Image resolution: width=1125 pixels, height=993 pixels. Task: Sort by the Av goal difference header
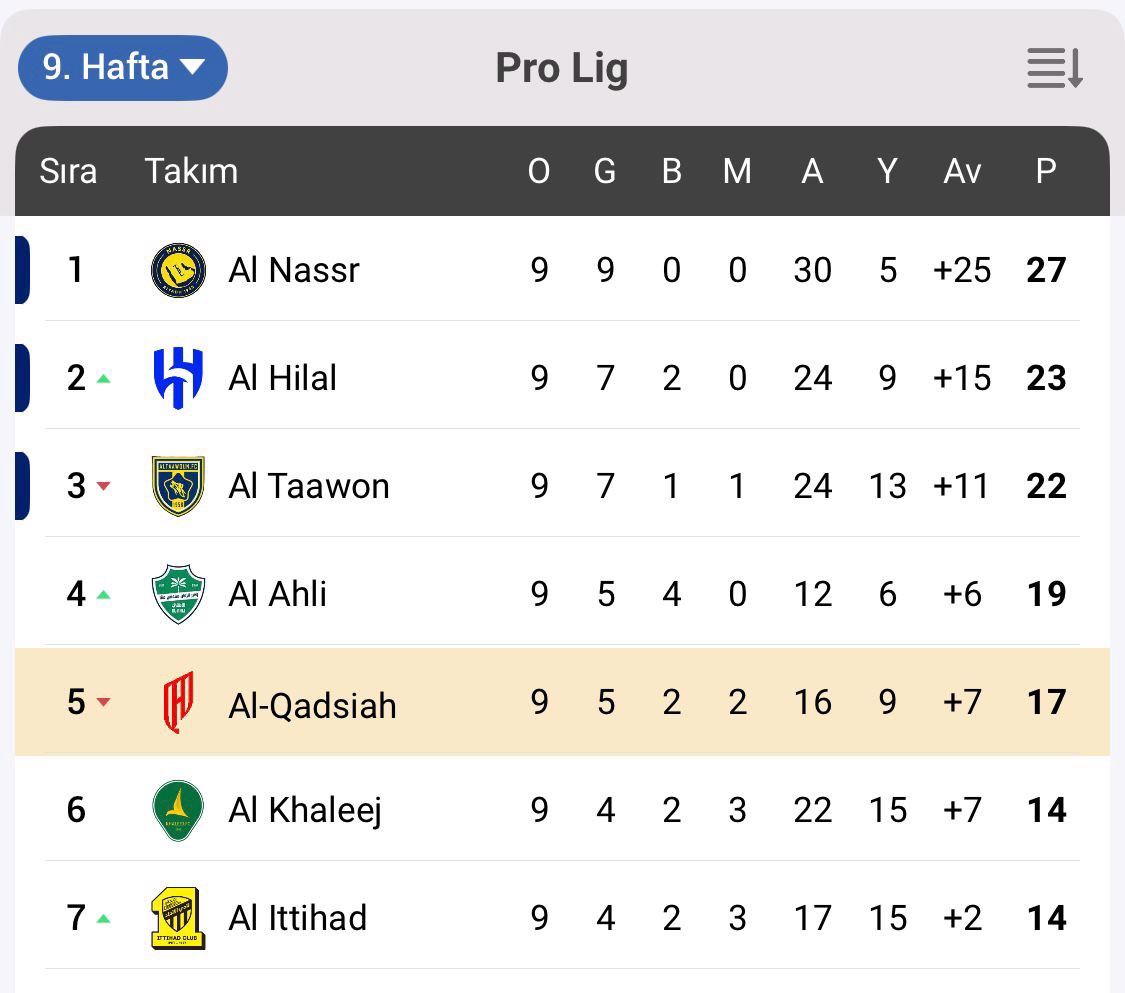(x=961, y=171)
